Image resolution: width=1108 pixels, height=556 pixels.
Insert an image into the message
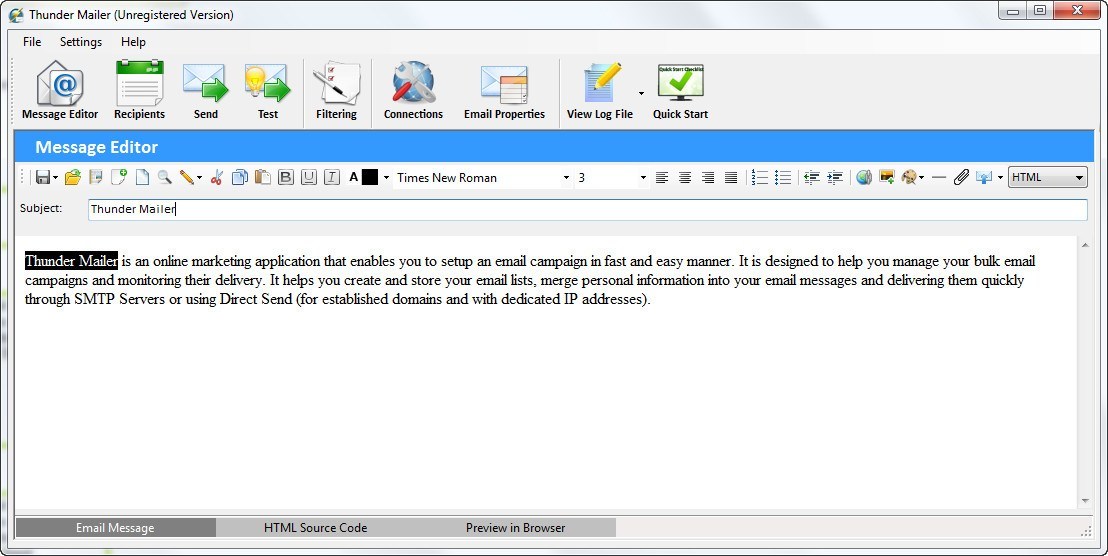887,177
